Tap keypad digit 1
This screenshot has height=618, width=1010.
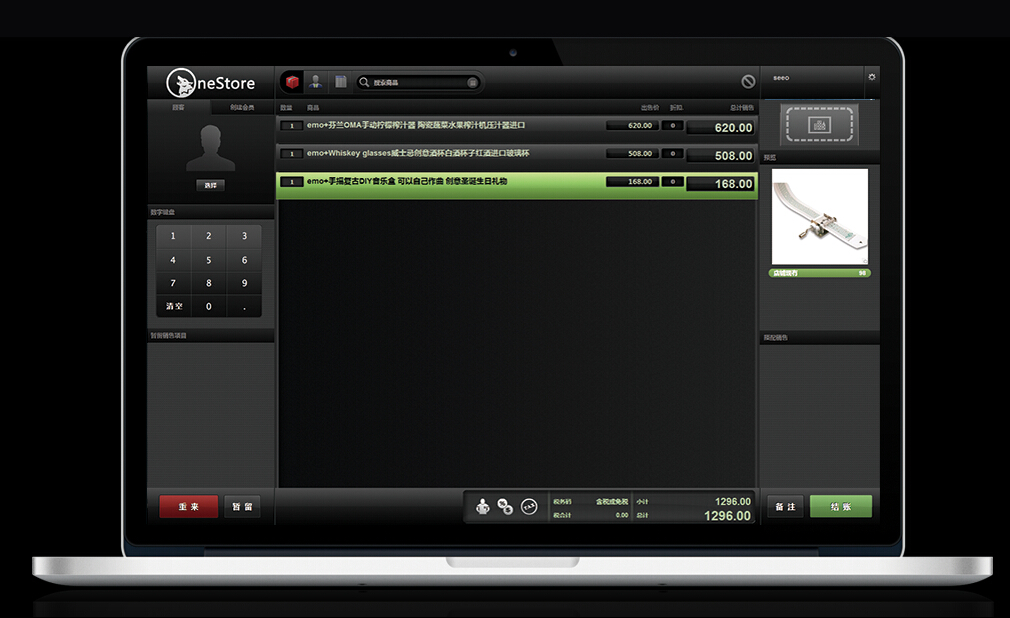[x=173, y=236]
